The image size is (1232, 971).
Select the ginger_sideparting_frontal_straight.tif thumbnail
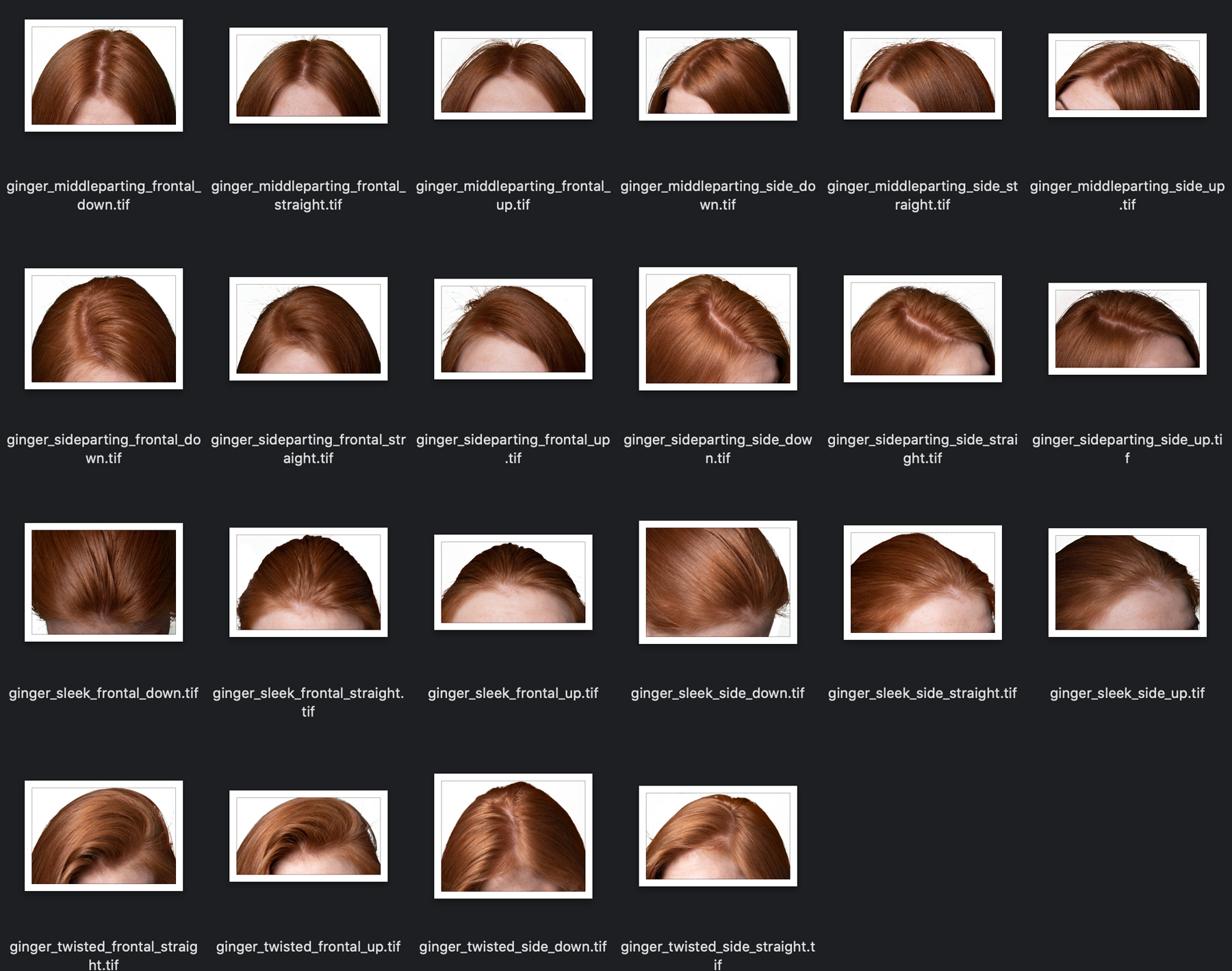(308, 328)
